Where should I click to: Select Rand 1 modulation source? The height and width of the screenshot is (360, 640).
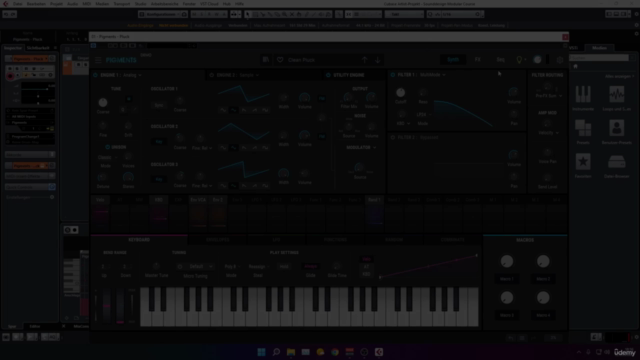[374, 200]
